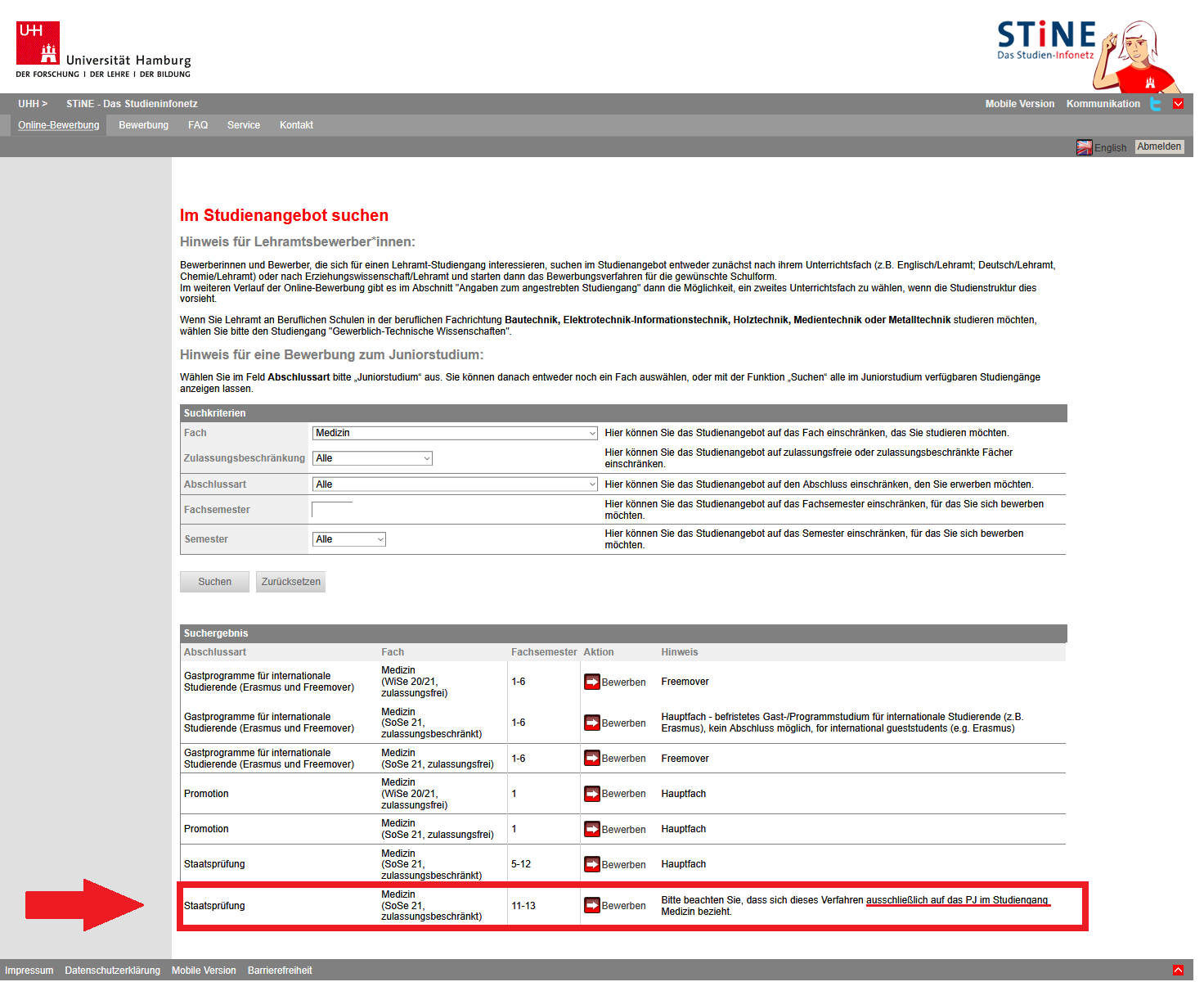
Task: Click the British flag language icon
Action: [x=1084, y=147]
